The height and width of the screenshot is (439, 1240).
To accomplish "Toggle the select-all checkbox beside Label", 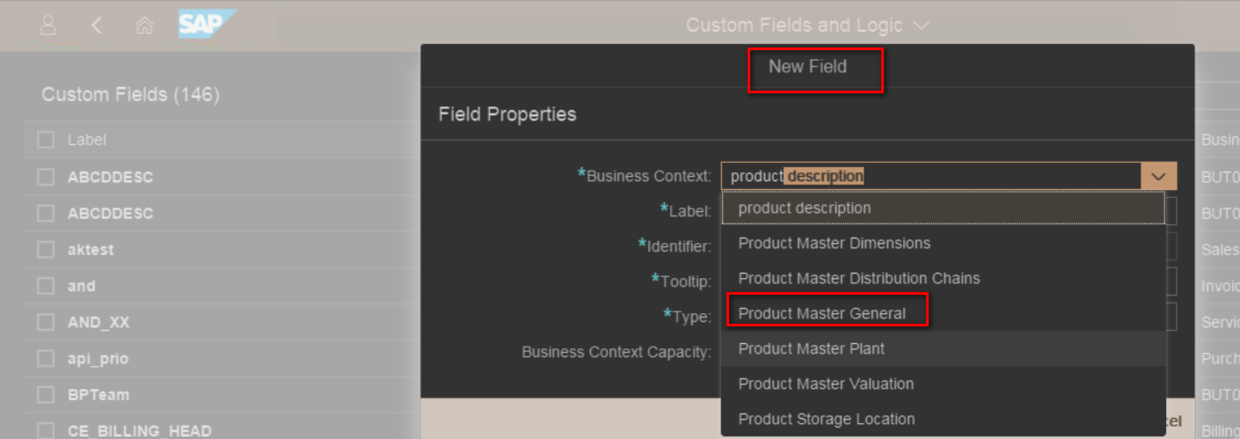I will click(46, 140).
